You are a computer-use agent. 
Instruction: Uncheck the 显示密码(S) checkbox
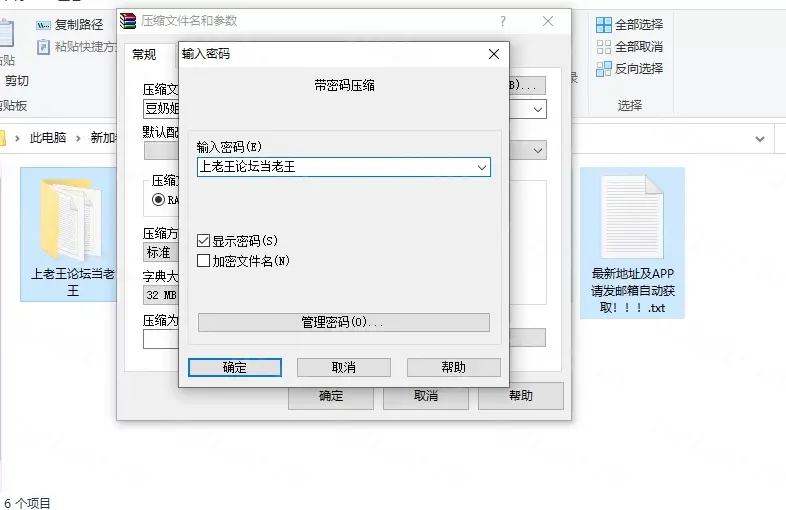point(203,241)
